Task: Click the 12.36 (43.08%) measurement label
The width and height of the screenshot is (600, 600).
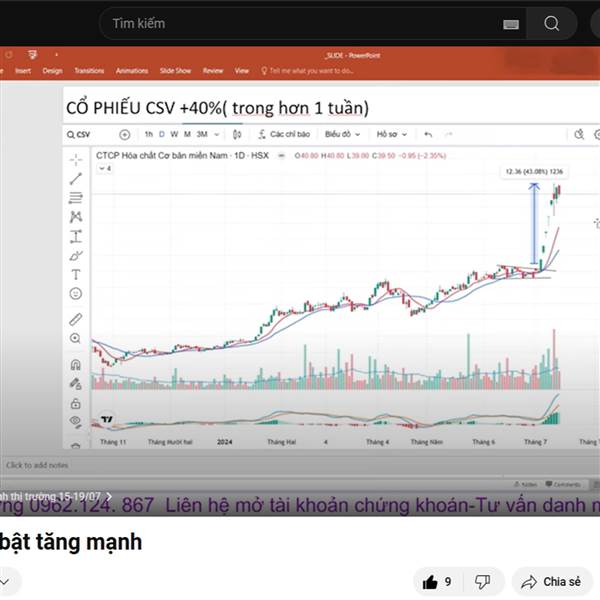Action: click(x=534, y=172)
